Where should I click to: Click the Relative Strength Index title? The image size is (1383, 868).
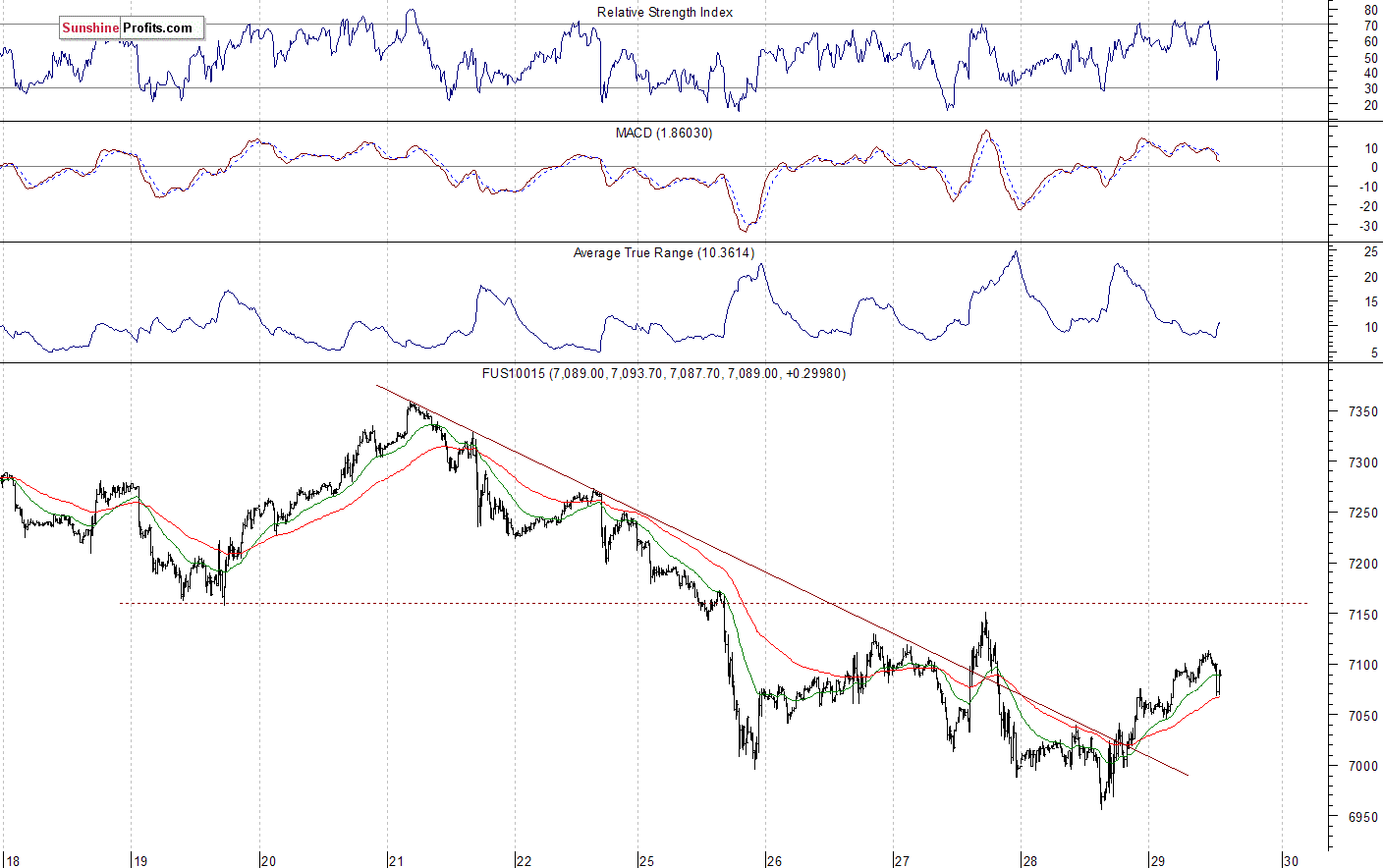(x=665, y=13)
